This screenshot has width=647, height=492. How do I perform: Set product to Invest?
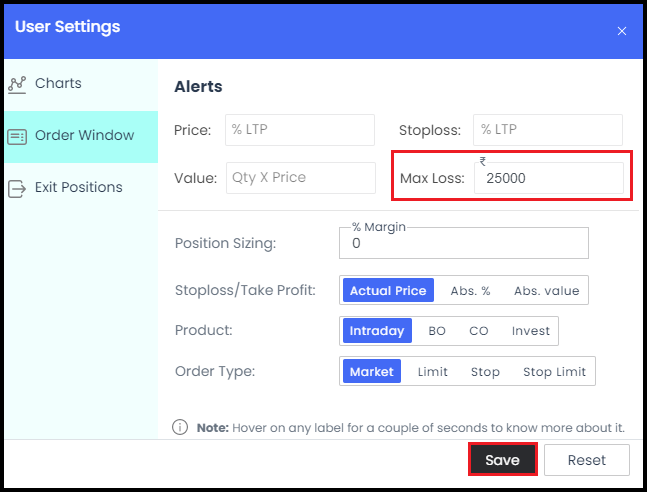531,331
